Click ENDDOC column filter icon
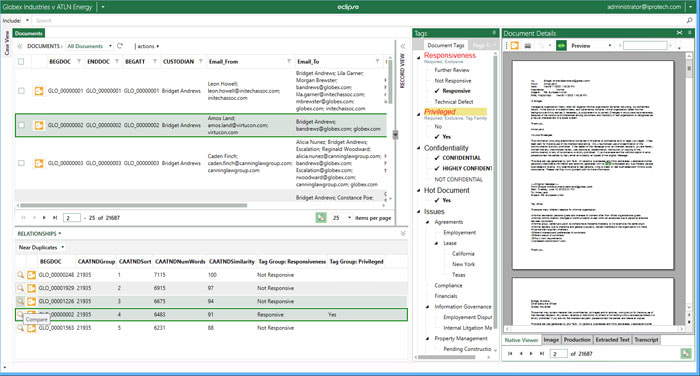 coord(117,62)
